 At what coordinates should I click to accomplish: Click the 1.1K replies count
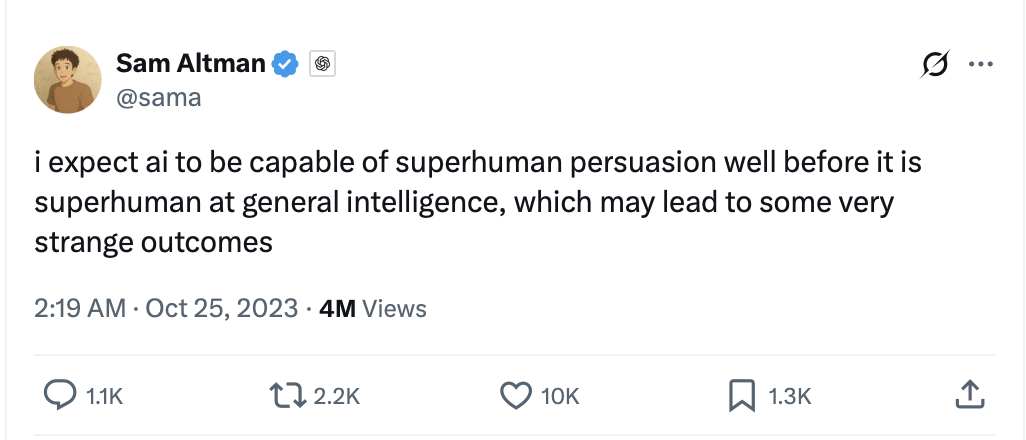(x=104, y=397)
